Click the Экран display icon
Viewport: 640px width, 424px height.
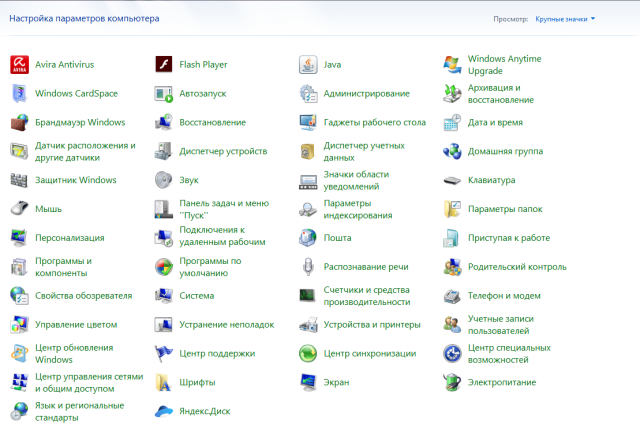[309, 382]
